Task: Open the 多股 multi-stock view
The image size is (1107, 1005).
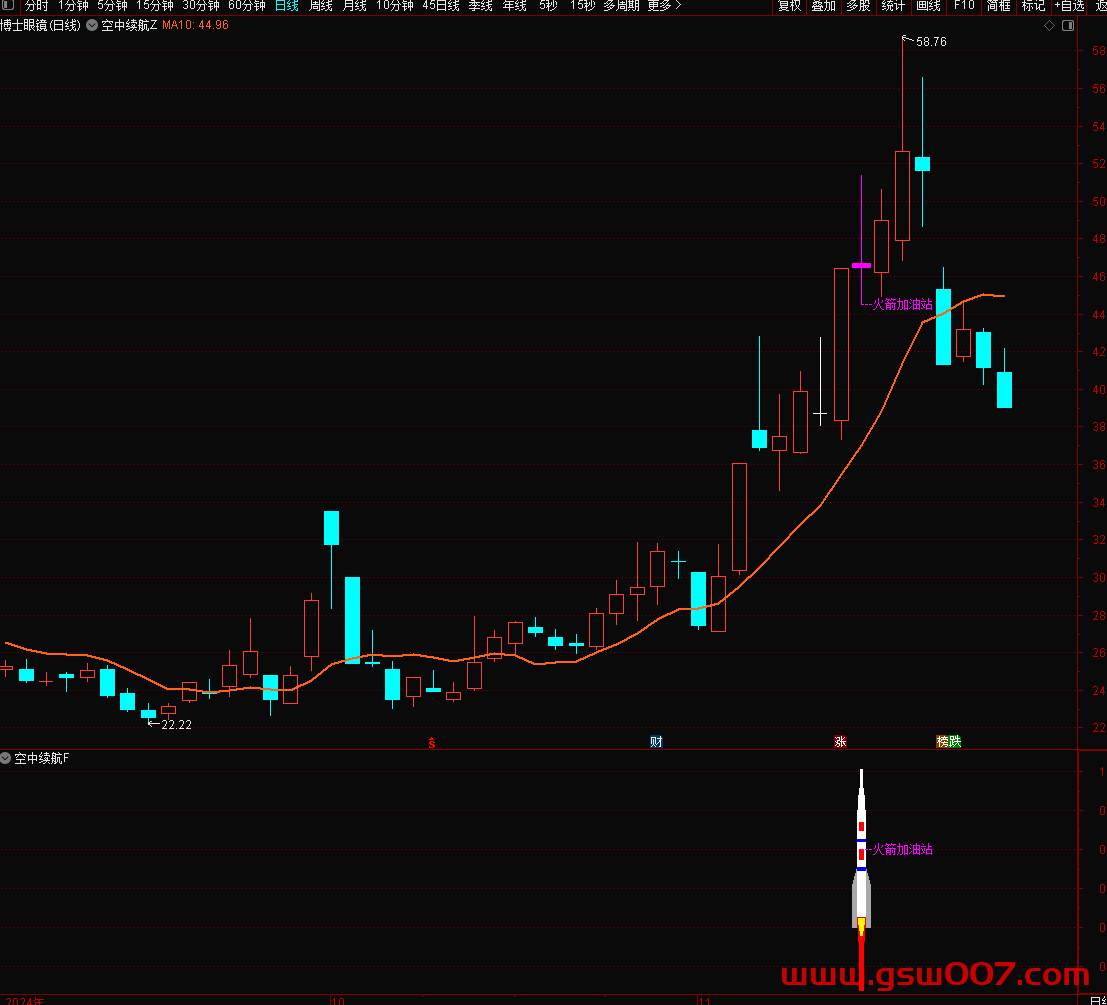Action: pyautogui.click(x=858, y=6)
